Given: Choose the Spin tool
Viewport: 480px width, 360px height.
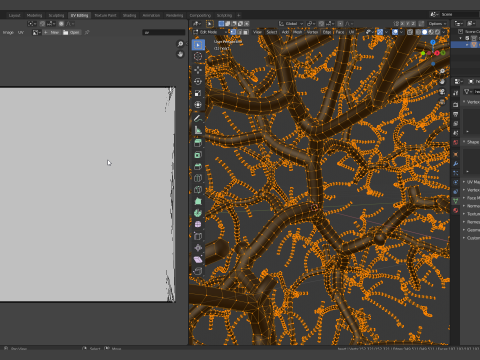Looking at the screenshot, I should pyautogui.click(x=198, y=213).
